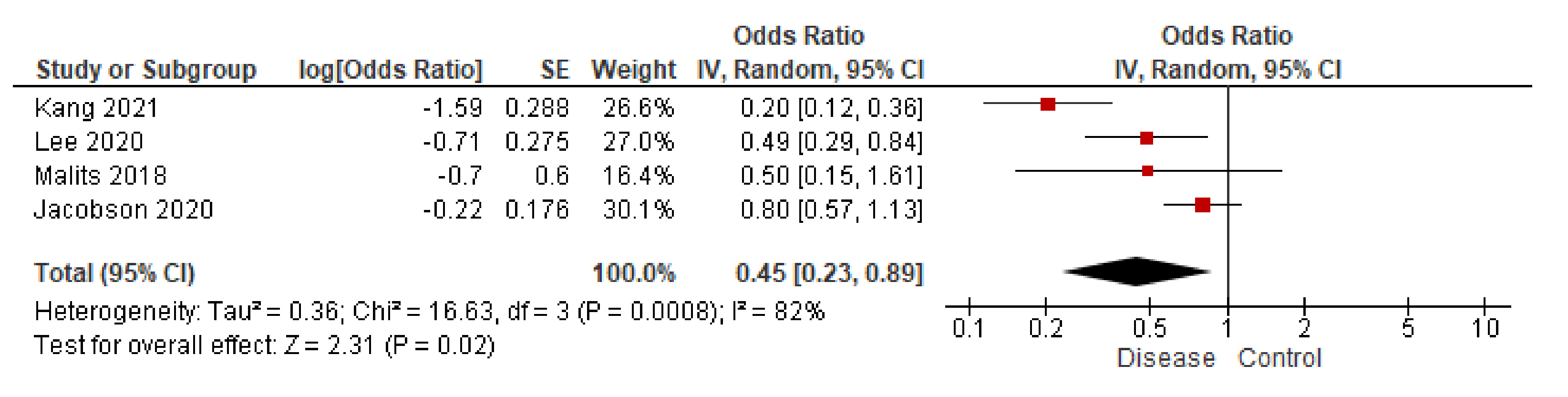
Task: Click the red square marker for Kang 2021
Action: (x=1048, y=104)
